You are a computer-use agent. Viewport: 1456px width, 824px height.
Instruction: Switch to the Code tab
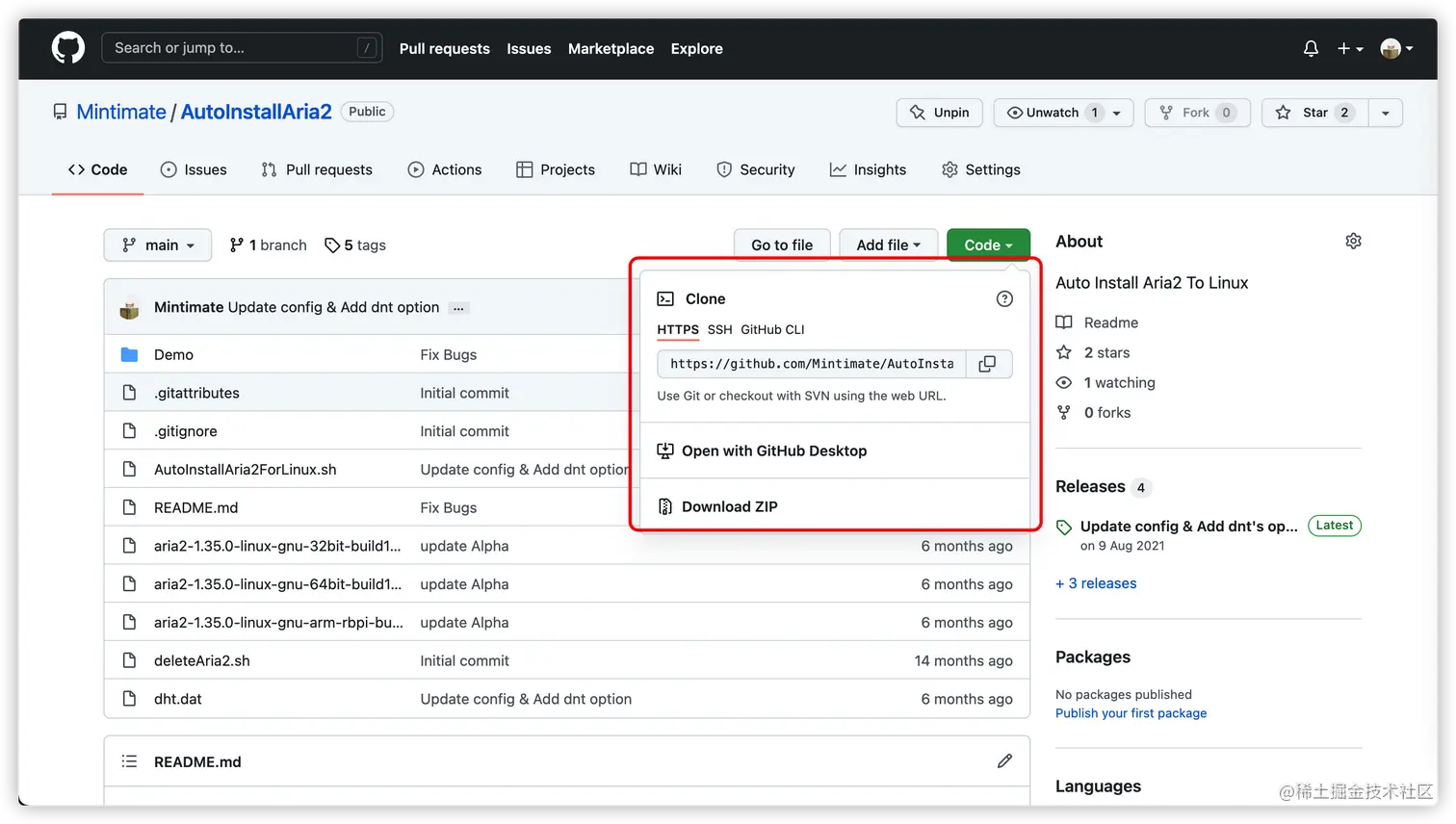click(x=97, y=169)
